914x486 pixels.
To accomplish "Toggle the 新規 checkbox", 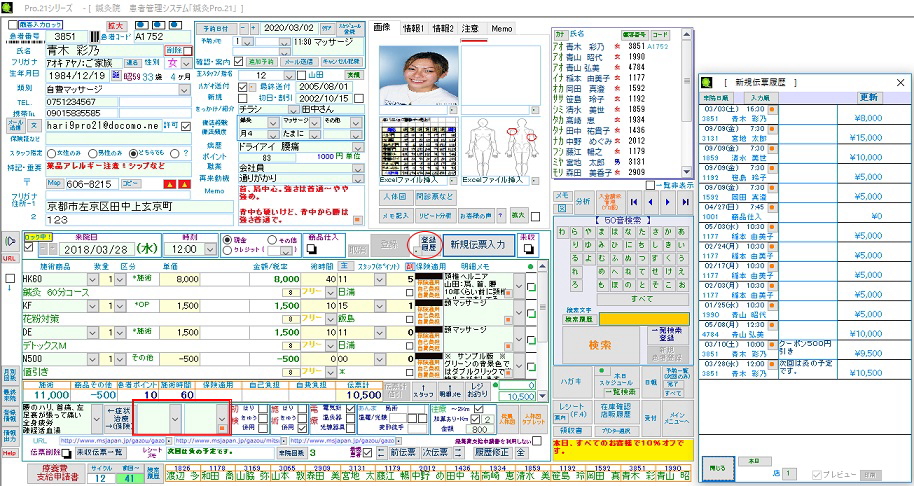I will (x=242, y=98).
